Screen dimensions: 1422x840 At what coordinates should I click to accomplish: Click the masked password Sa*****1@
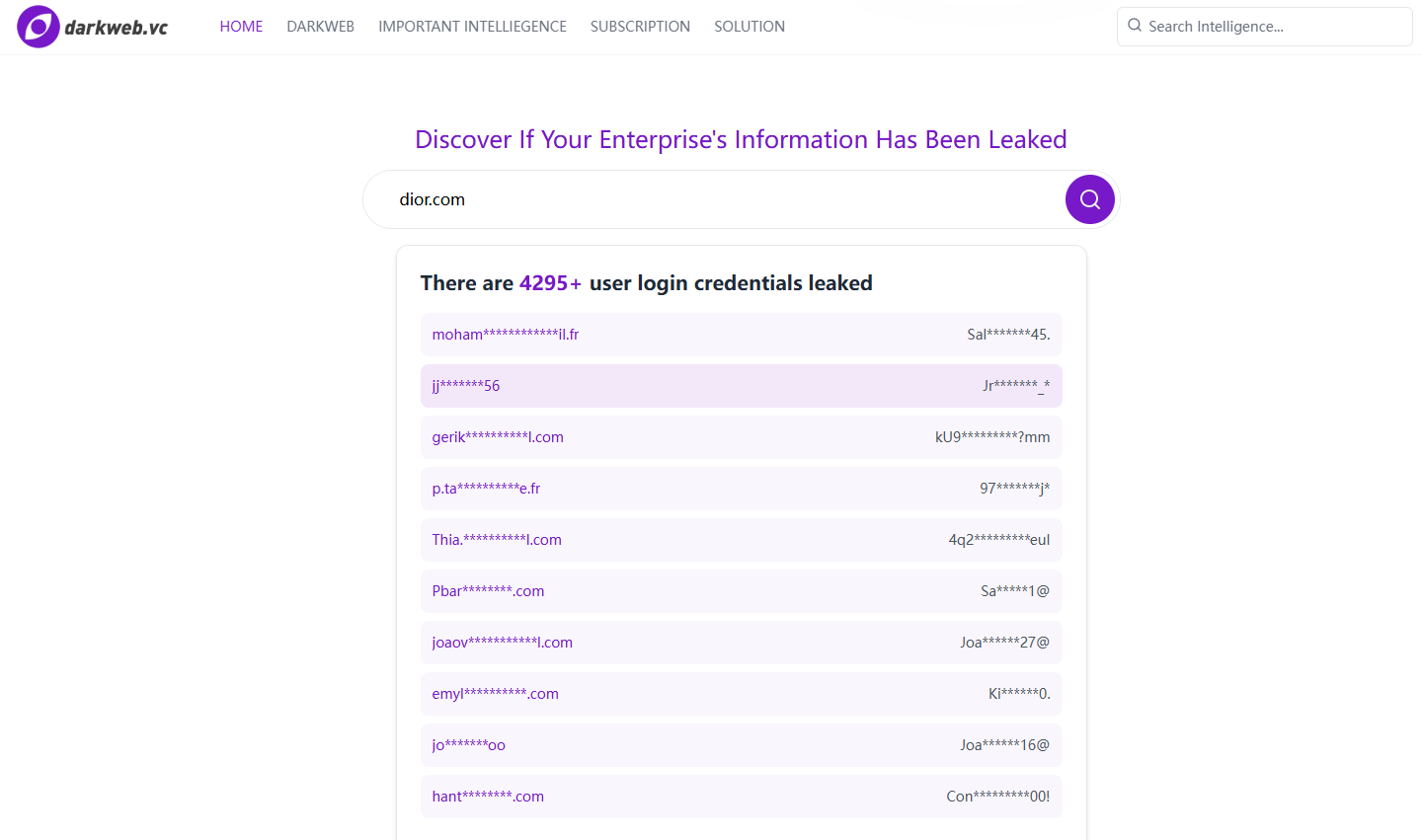[1015, 591]
